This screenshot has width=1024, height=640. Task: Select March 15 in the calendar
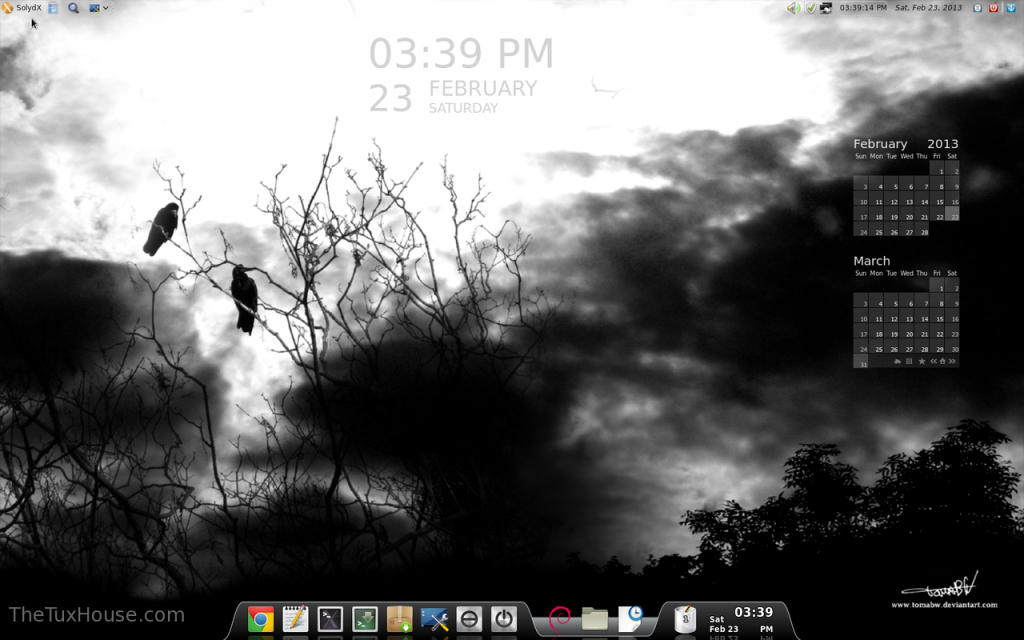click(937, 316)
